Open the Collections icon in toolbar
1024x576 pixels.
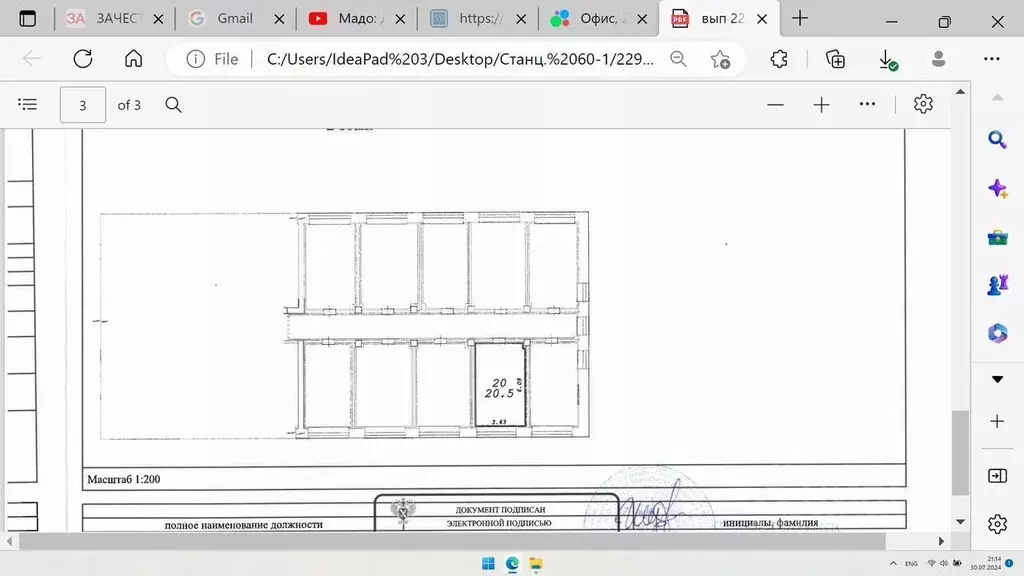pyautogui.click(x=835, y=59)
